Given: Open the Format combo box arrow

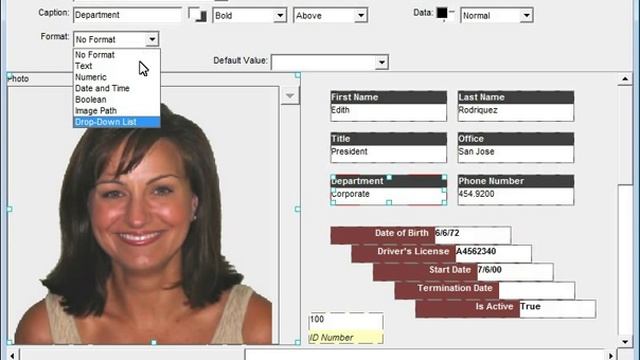Looking at the screenshot, I should point(152,40).
